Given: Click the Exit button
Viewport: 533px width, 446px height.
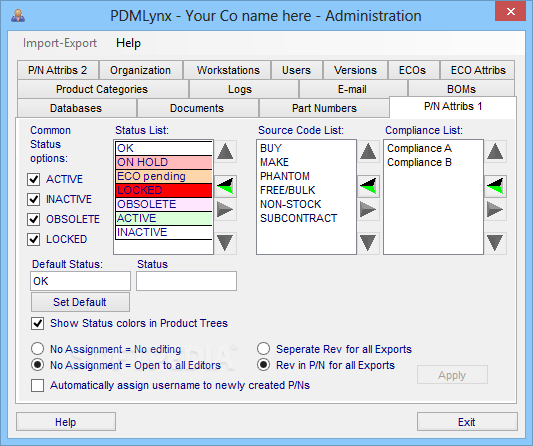Looking at the screenshot, I should [467, 422].
